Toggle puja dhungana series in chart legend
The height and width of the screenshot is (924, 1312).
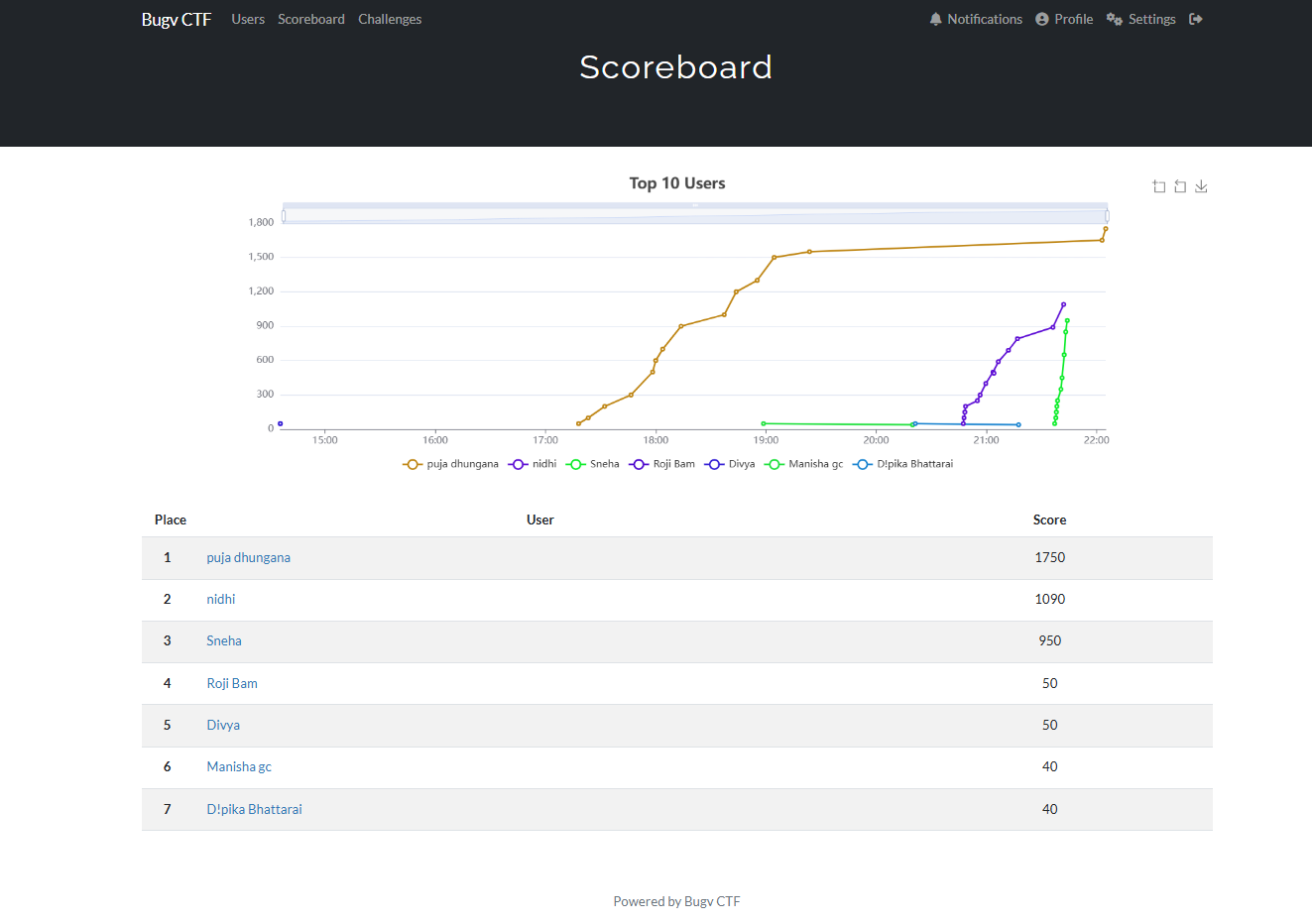(x=451, y=464)
